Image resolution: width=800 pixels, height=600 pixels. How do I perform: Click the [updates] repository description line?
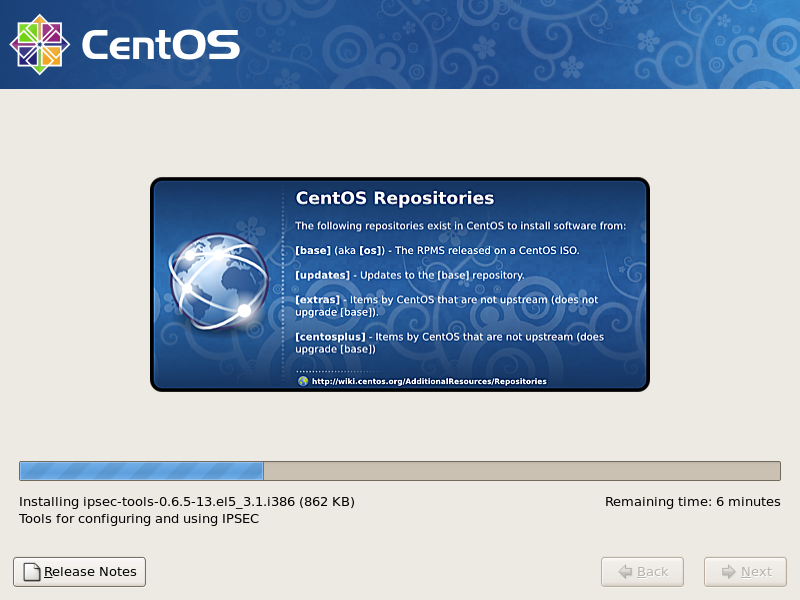tap(410, 275)
